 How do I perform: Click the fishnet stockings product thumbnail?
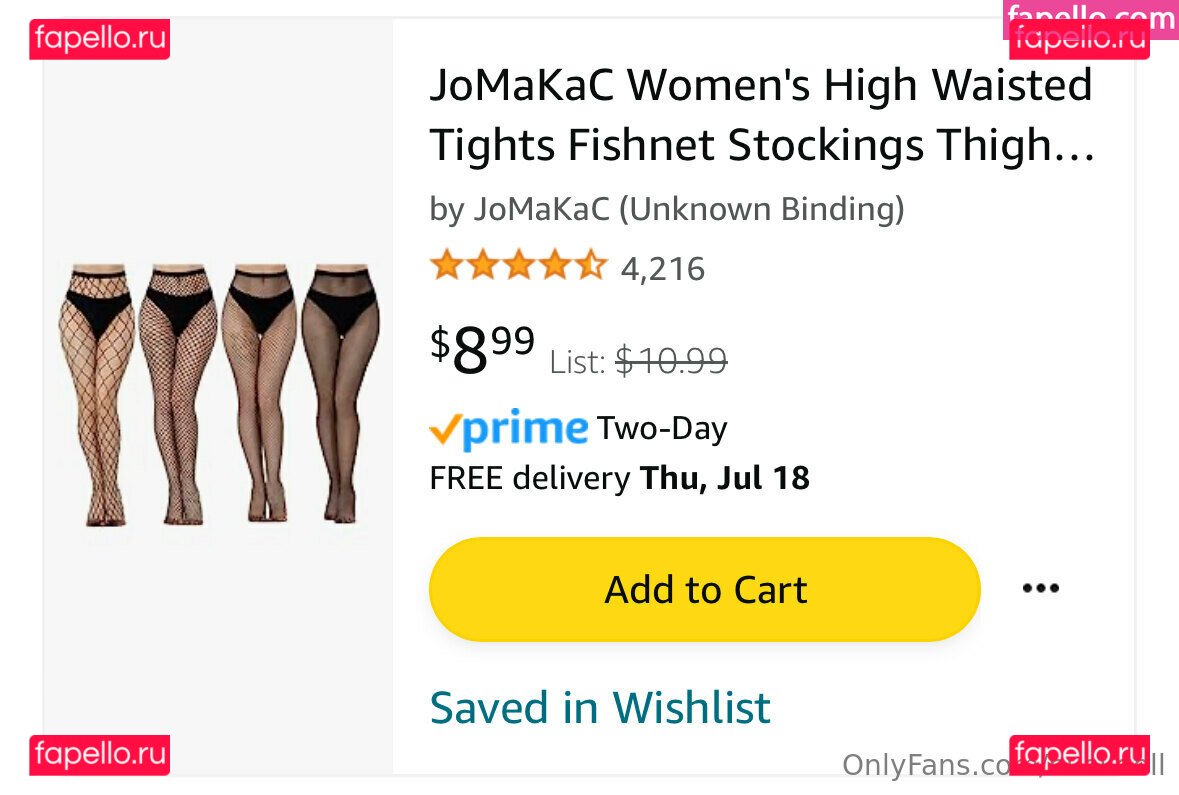219,393
